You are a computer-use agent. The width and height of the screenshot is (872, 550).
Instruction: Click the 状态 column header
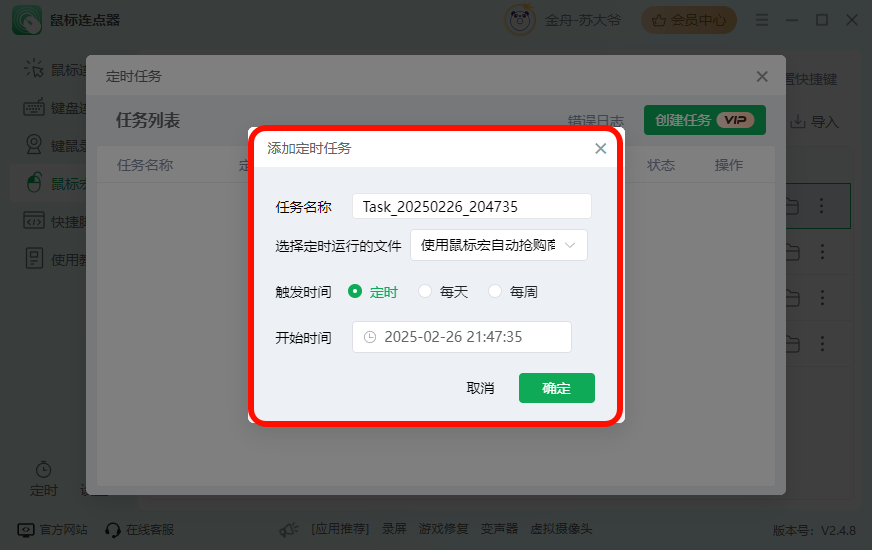pyautogui.click(x=661, y=165)
